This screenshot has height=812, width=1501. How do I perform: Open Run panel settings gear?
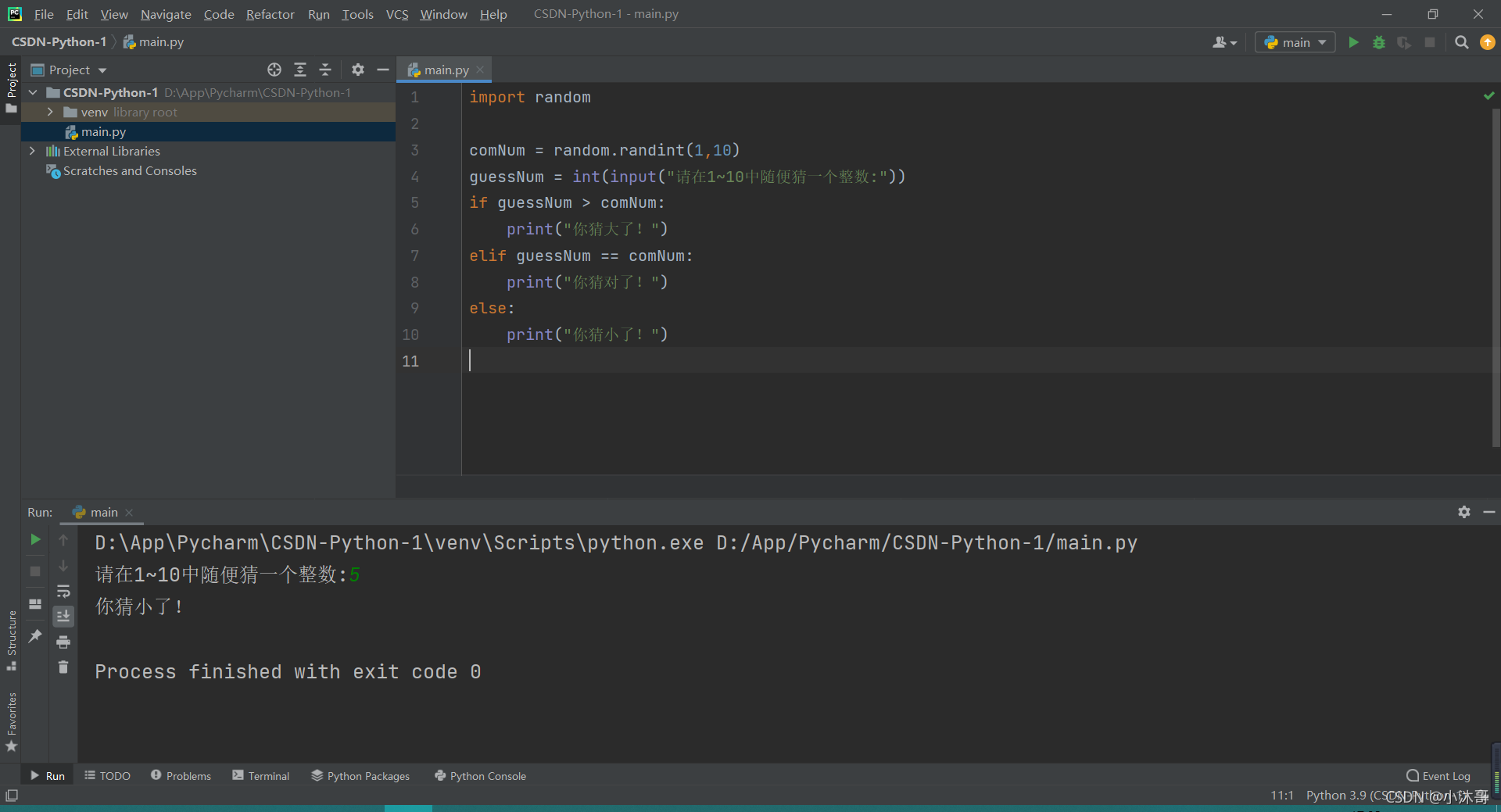coord(1464,512)
